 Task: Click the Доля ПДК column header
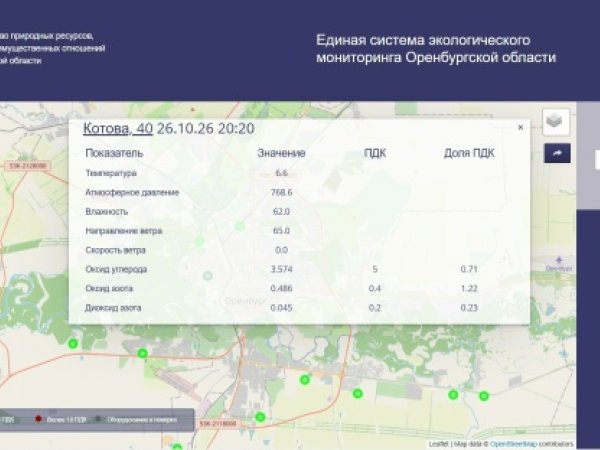click(x=469, y=153)
